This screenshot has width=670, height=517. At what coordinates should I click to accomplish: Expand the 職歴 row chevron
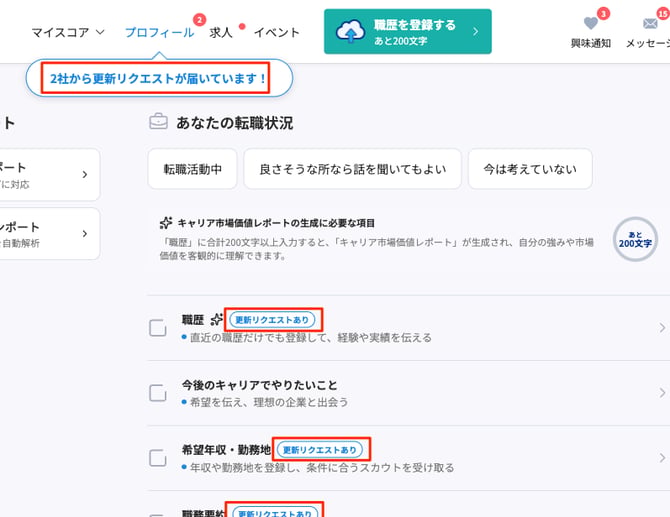(x=662, y=328)
